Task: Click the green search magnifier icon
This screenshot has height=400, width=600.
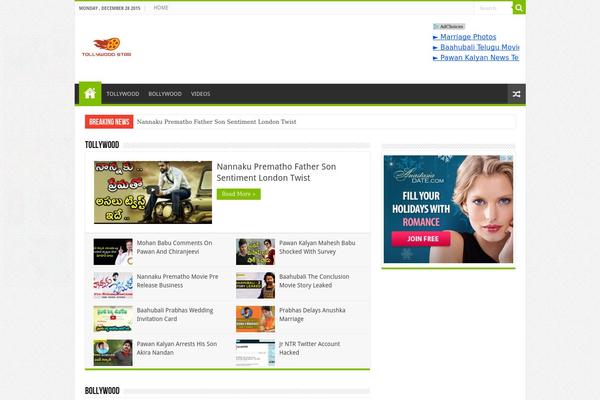Action: pos(519,8)
